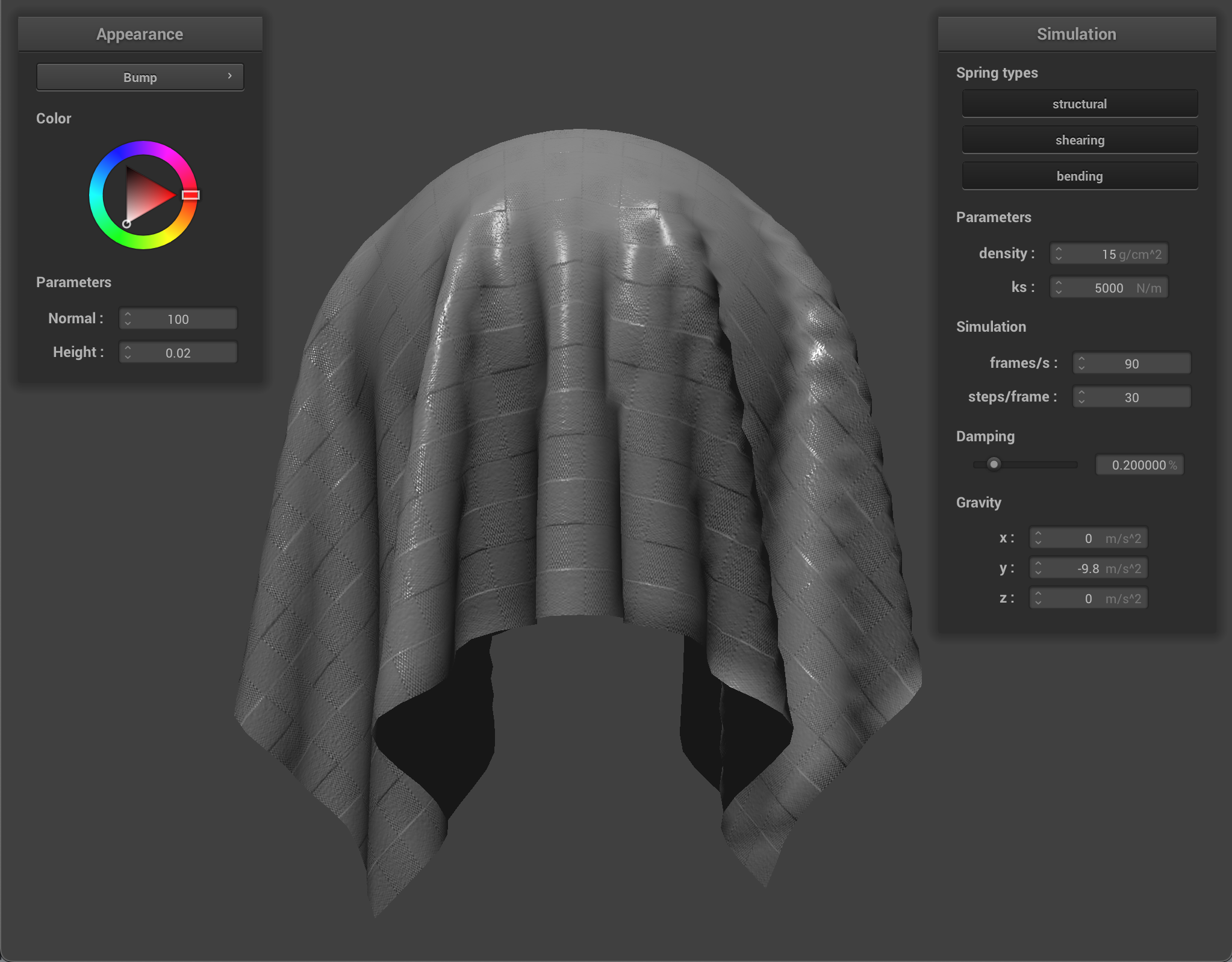
Task: Click the 'Spring types' label
Action: [997, 73]
